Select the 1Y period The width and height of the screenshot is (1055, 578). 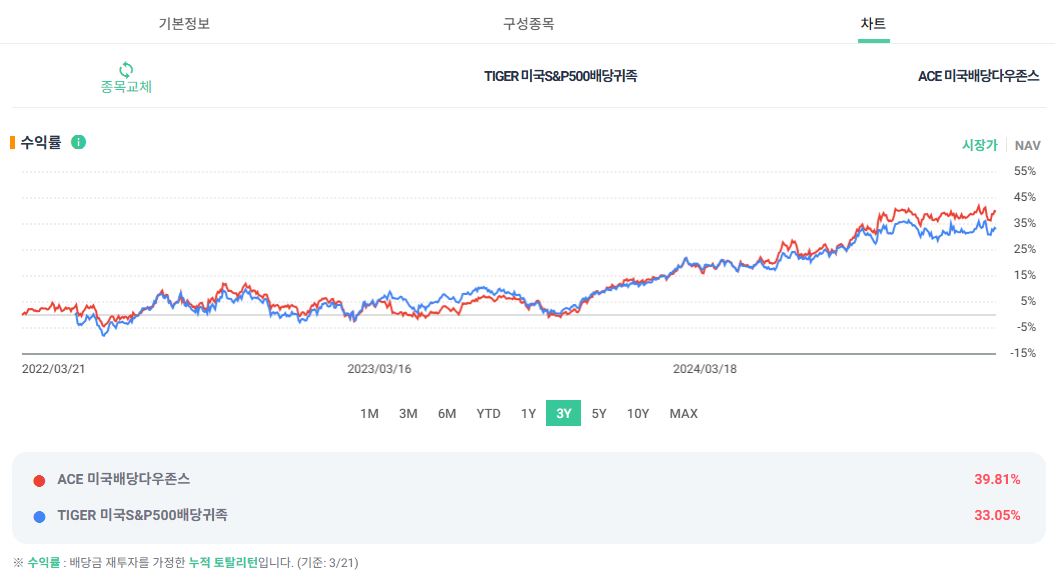(x=528, y=414)
